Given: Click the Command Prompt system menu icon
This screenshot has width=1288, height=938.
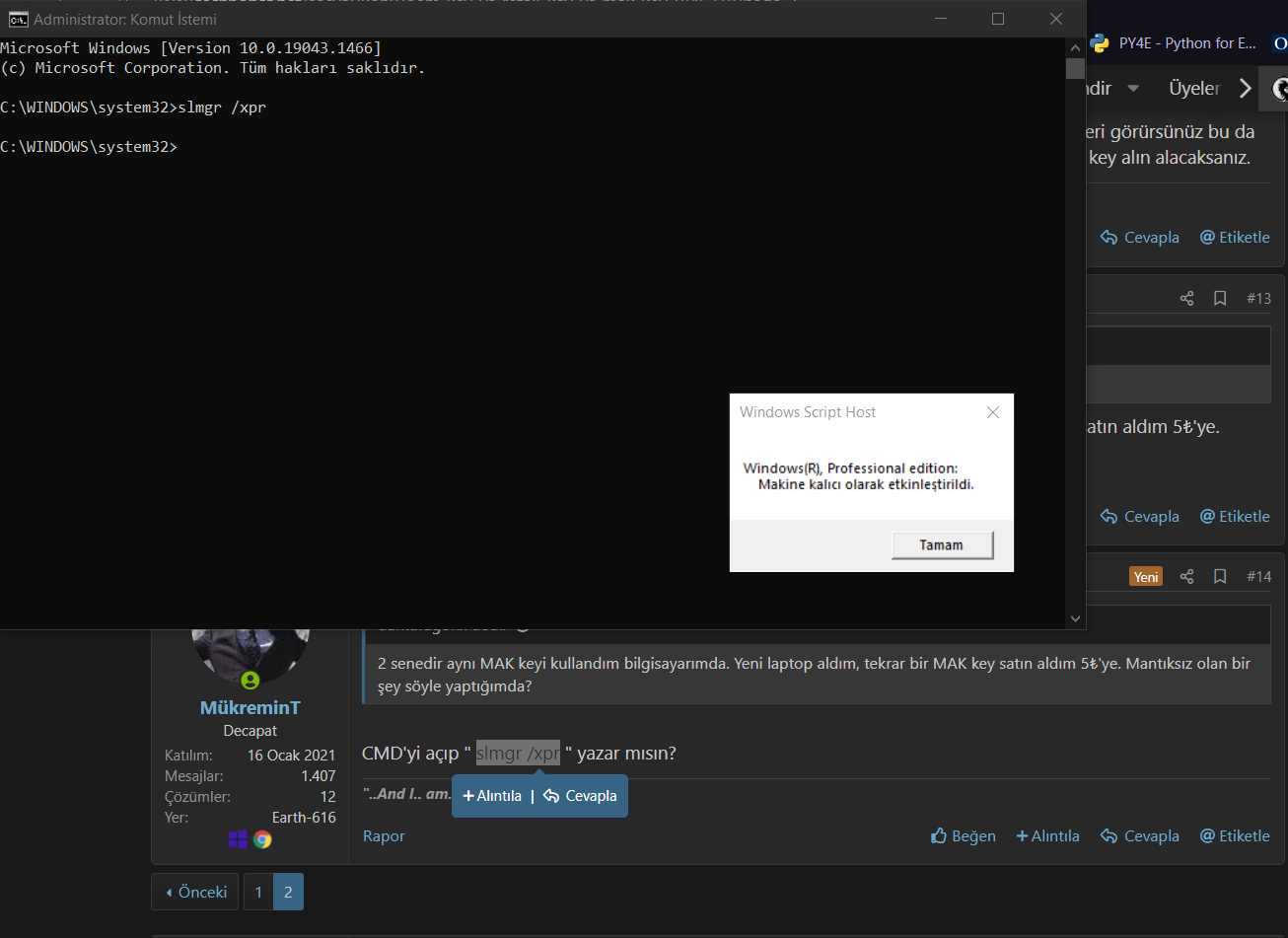Looking at the screenshot, I should (18, 19).
